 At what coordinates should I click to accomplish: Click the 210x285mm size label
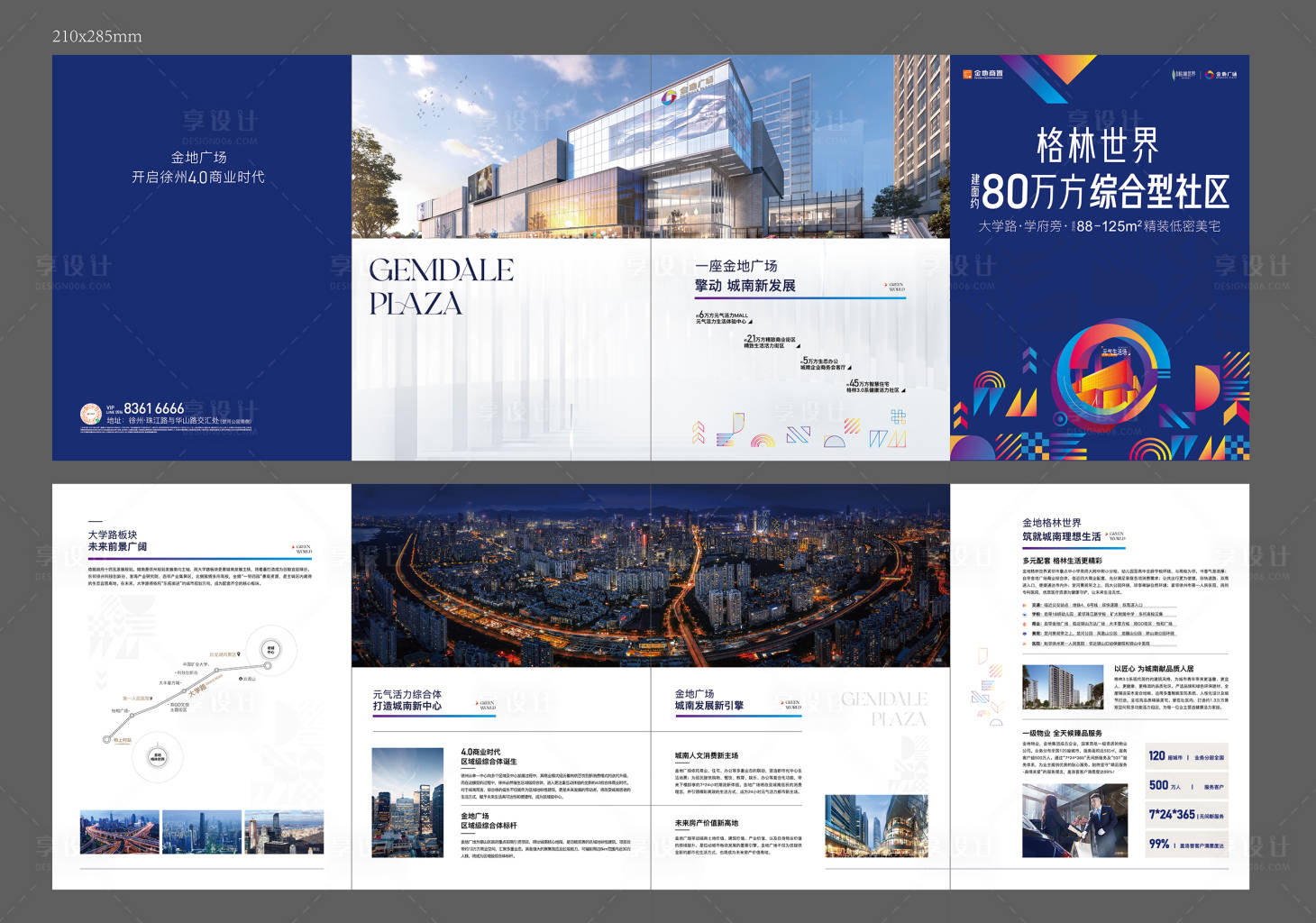pyautogui.click(x=97, y=36)
